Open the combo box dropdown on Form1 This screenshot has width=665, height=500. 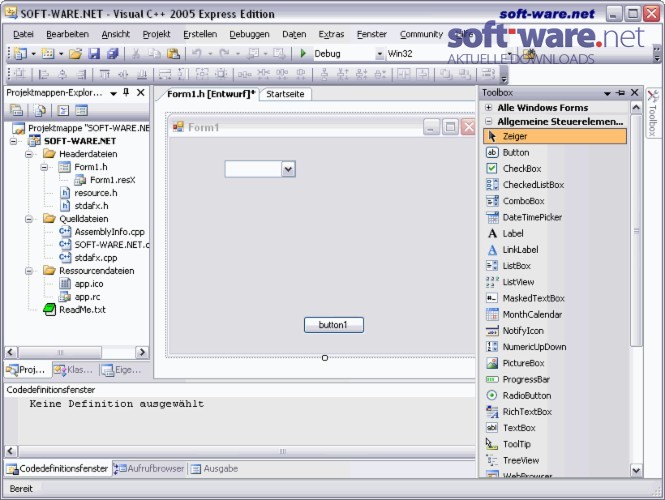tap(288, 169)
